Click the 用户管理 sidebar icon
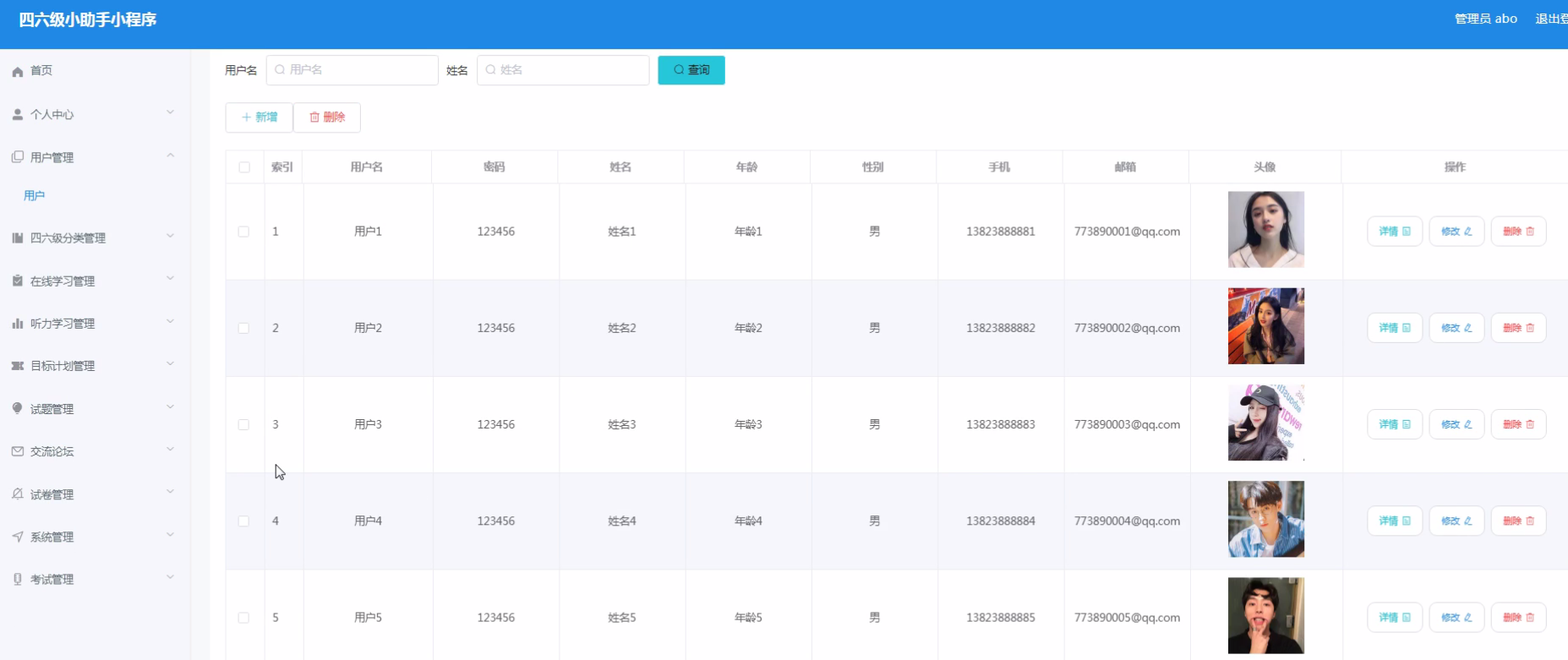 (x=18, y=157)
